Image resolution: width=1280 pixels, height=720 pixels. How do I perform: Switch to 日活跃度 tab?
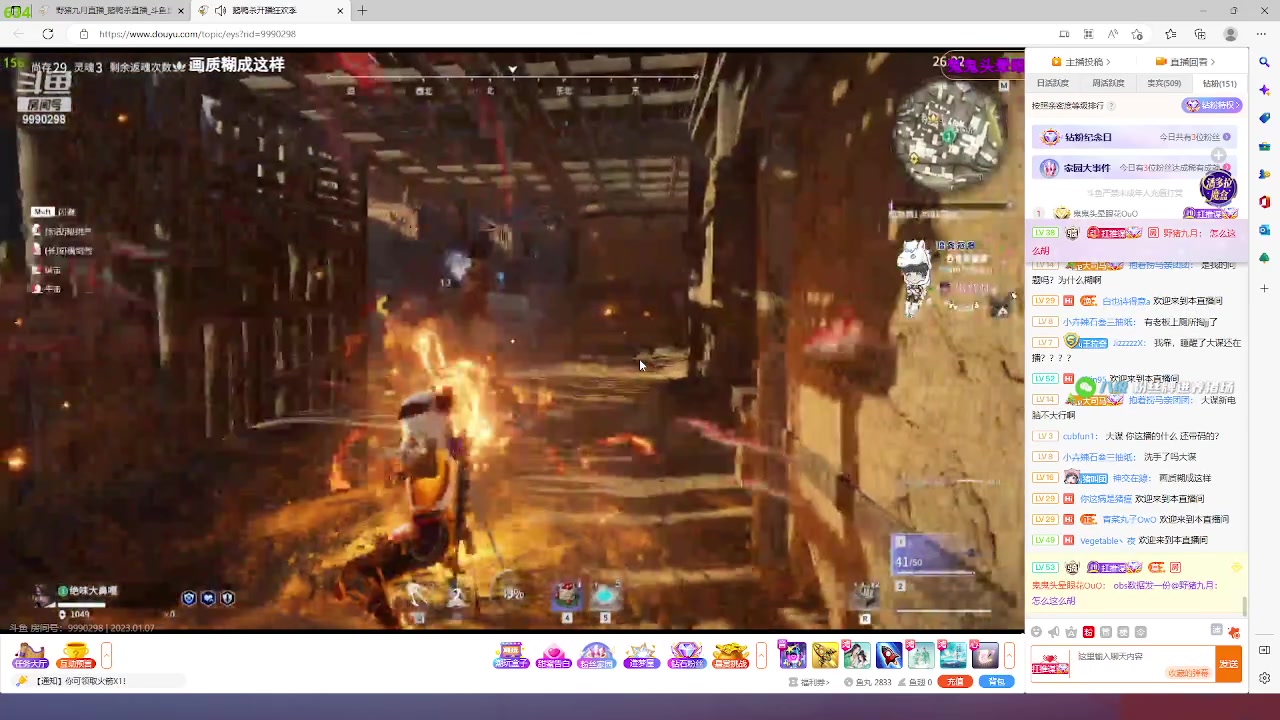pyautogui.click(x=1052, y=83)
